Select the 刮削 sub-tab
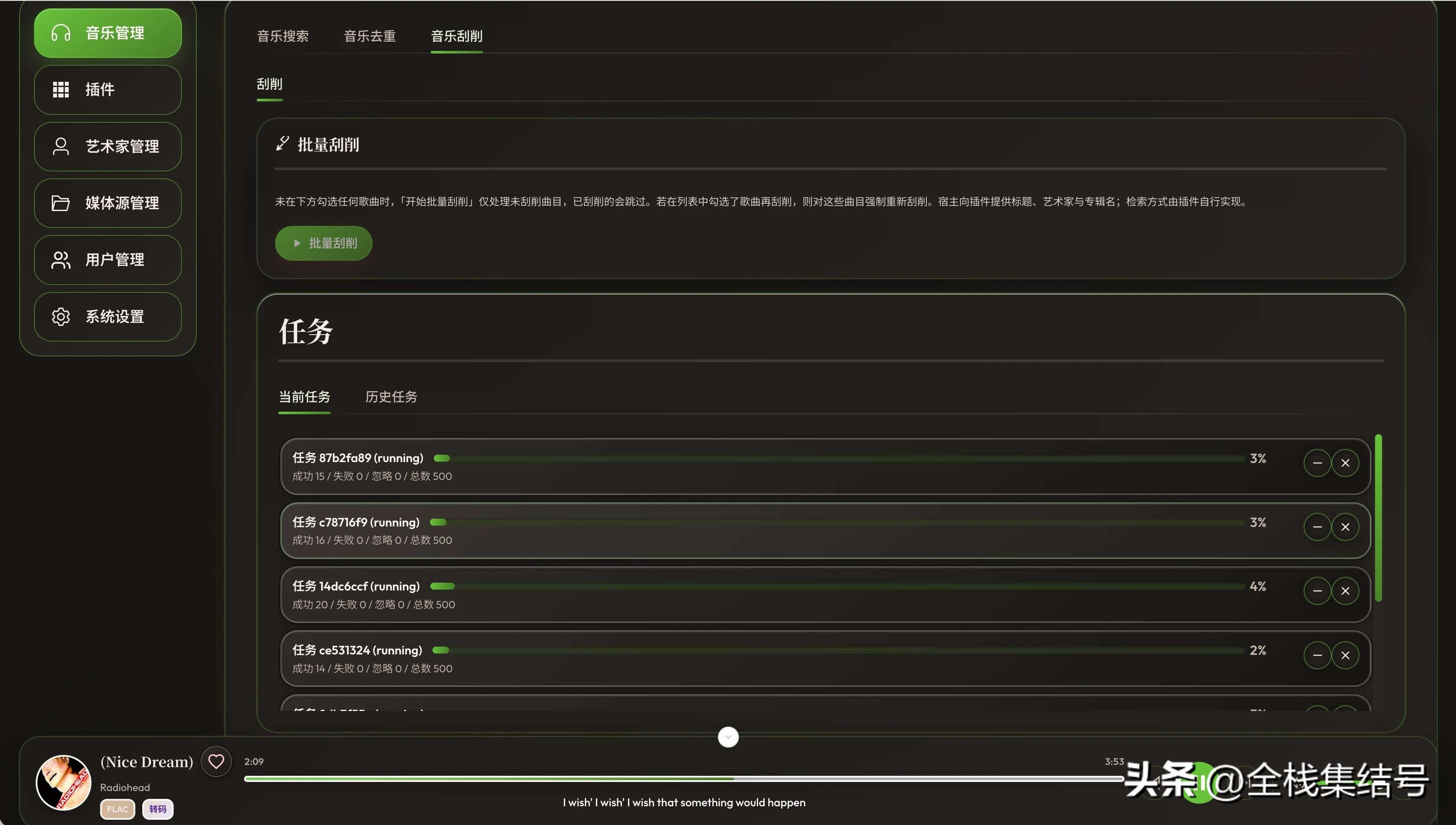This screenshot has width=1456, height=825. point(270,84)
